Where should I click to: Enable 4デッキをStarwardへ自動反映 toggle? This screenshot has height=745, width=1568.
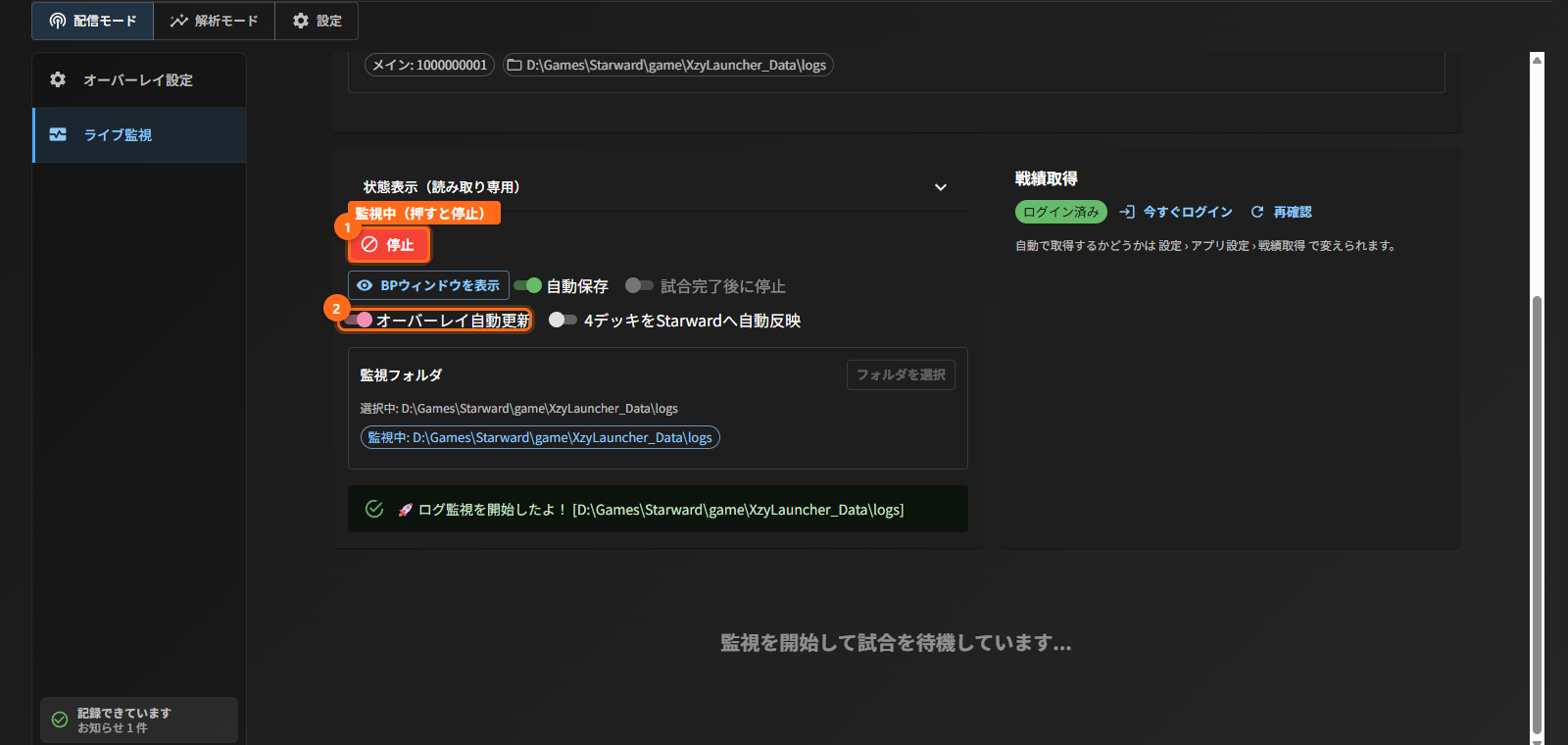(563, 320)
